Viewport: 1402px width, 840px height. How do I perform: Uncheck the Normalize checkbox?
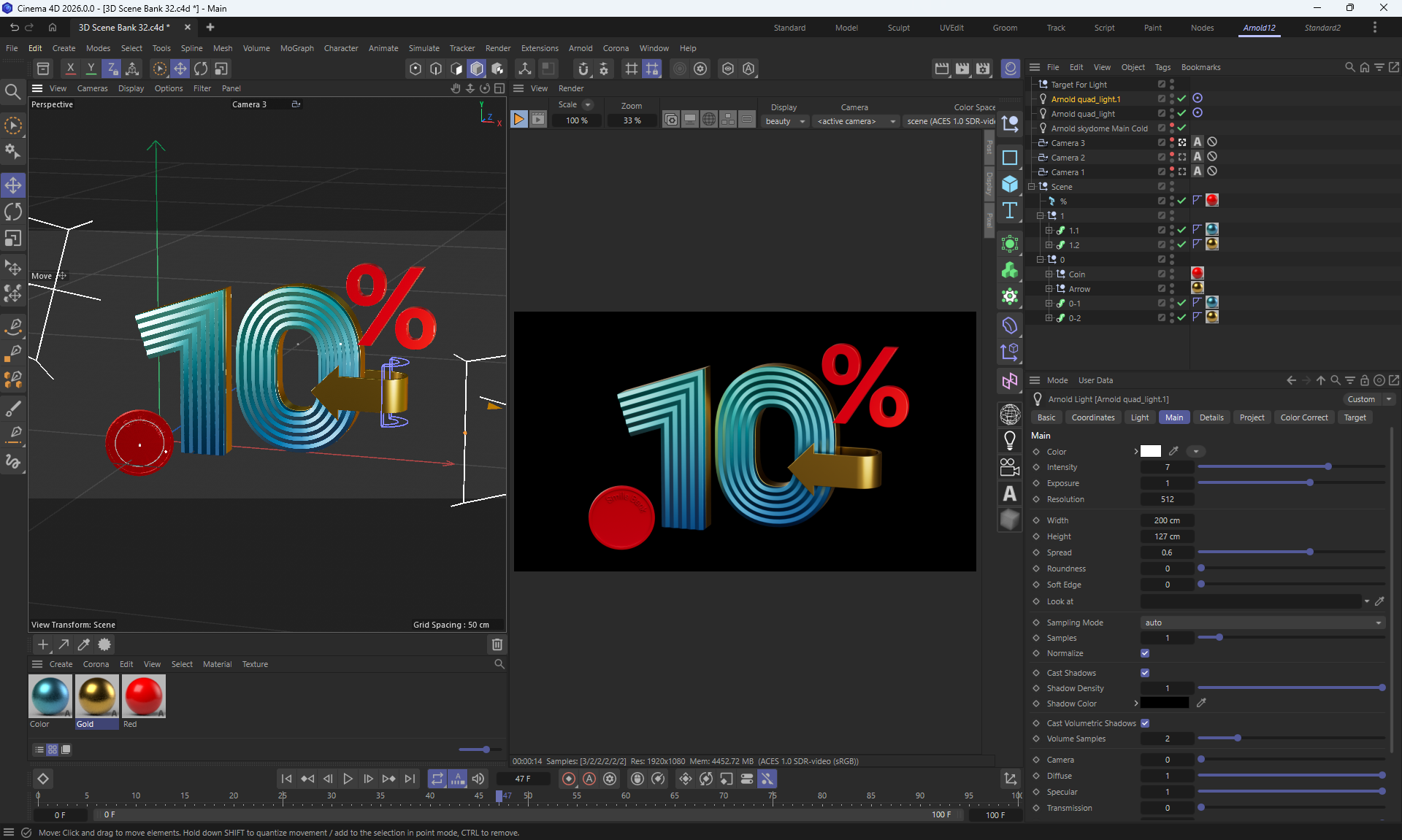click(1145, 653)
